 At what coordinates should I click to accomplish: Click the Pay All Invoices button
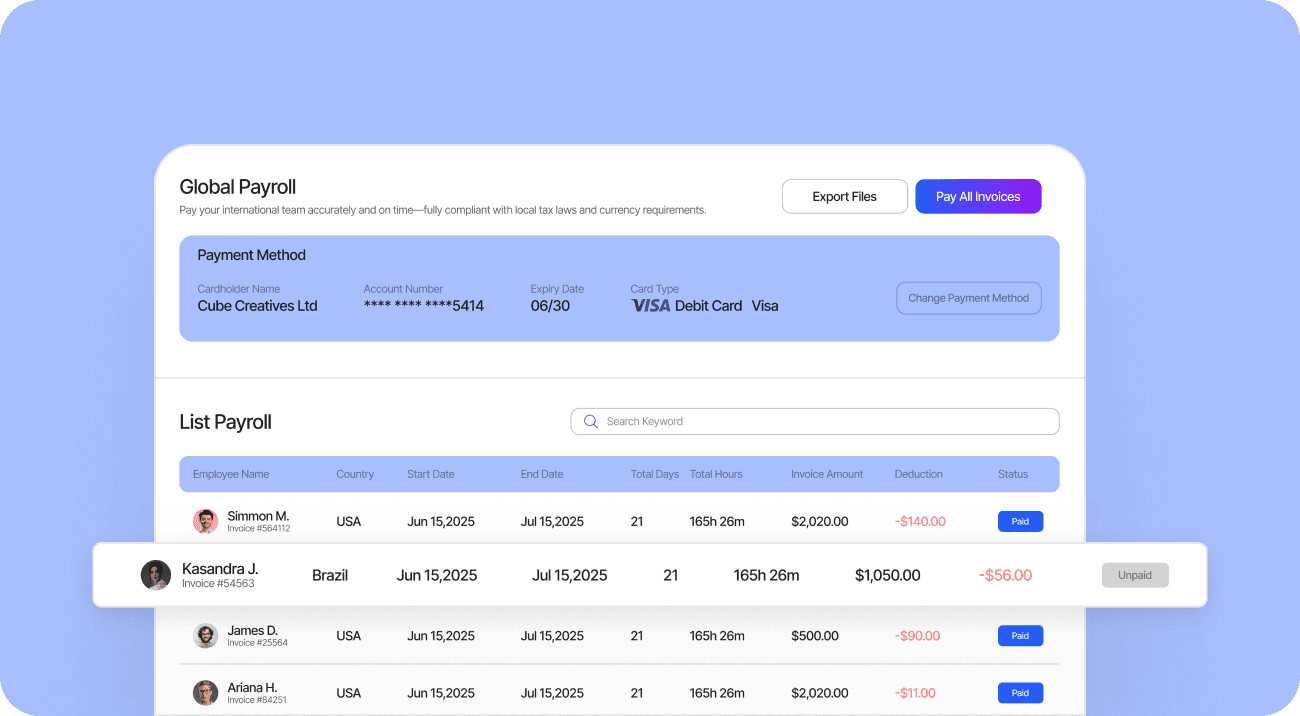tap(978, 197)
